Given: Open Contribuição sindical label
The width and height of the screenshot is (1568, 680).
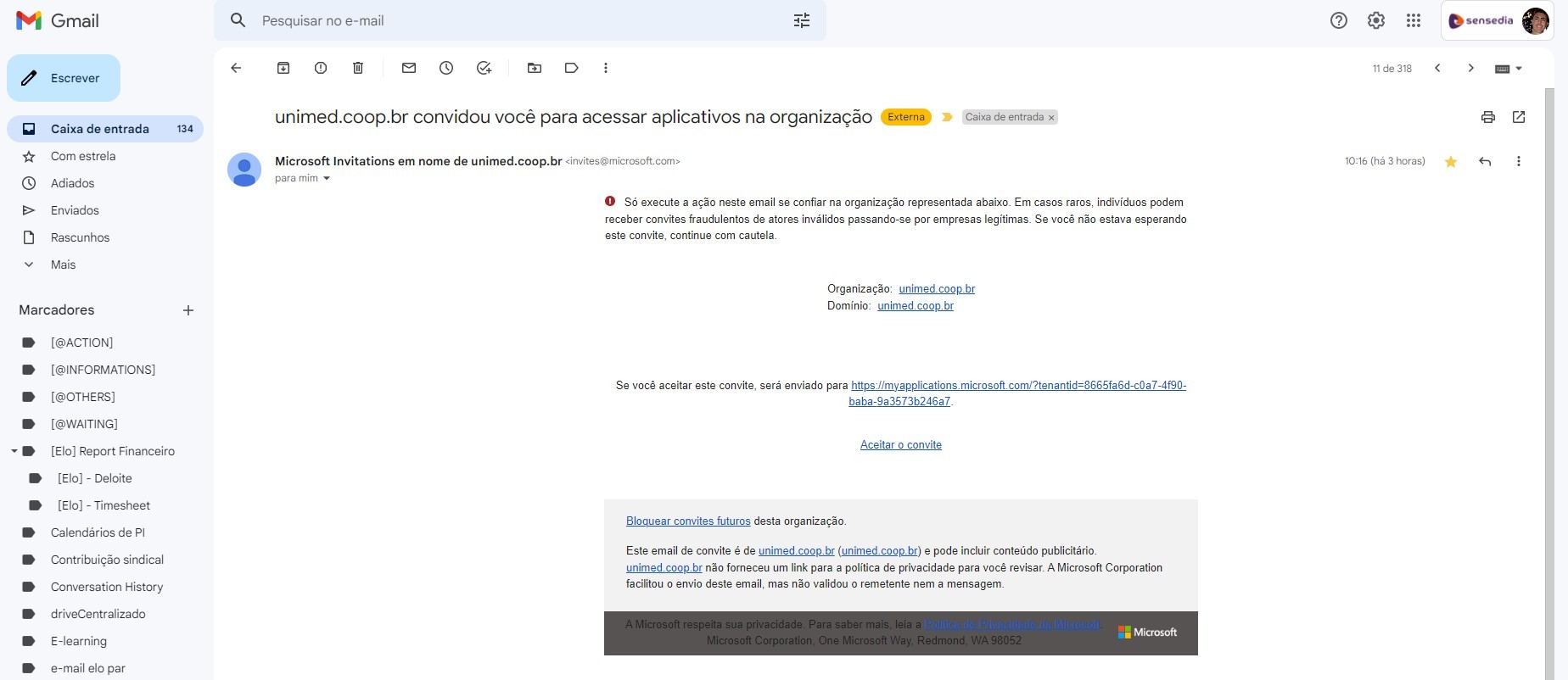Looking at the screenshot, I should 105,560.
